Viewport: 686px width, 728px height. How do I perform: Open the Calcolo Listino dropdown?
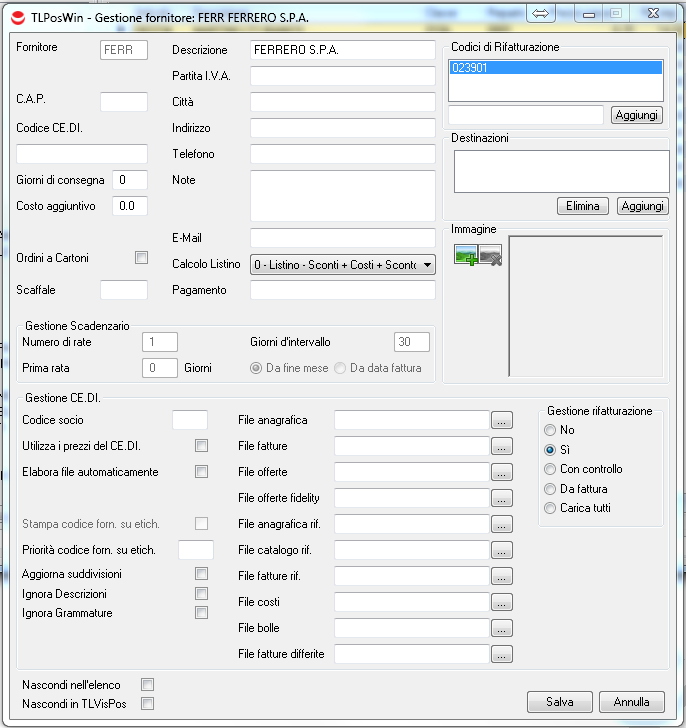(427, 265)
